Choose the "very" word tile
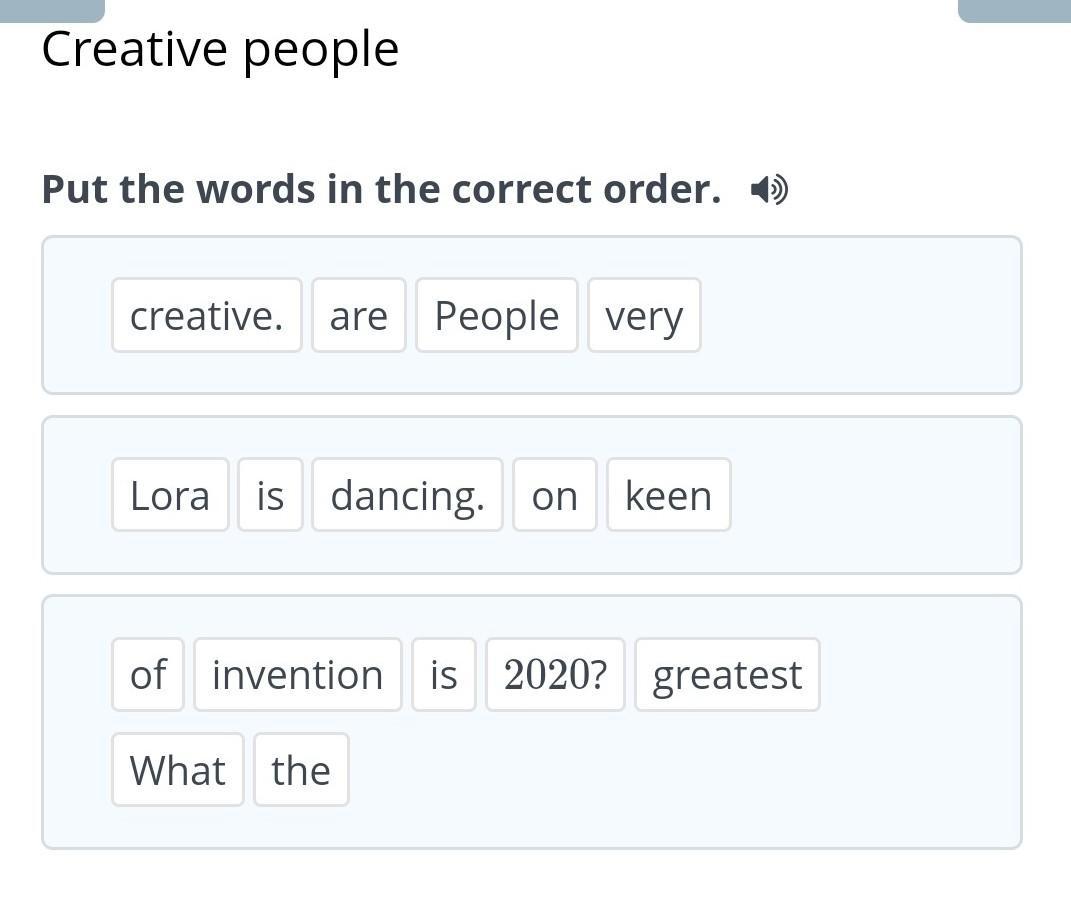Image resolution: width=1071 pixels, height=907 pixels. tap(644, 316)
